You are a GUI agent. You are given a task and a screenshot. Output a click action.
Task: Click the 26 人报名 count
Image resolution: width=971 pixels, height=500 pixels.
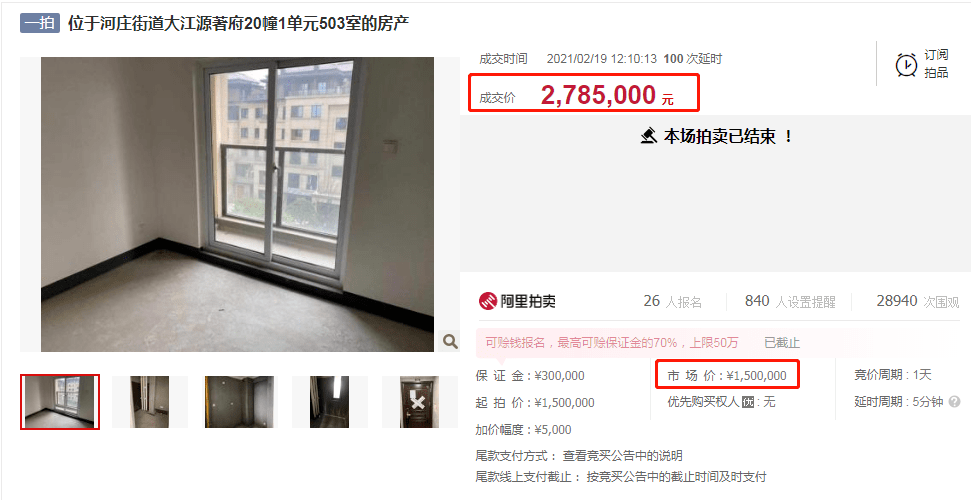click(x=672, y=301)
